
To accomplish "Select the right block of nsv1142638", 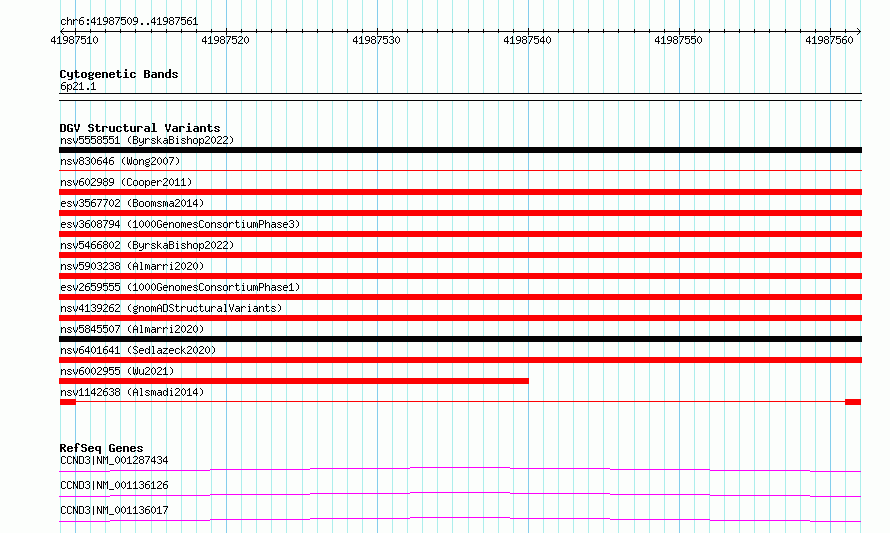I will click(853, 402).
